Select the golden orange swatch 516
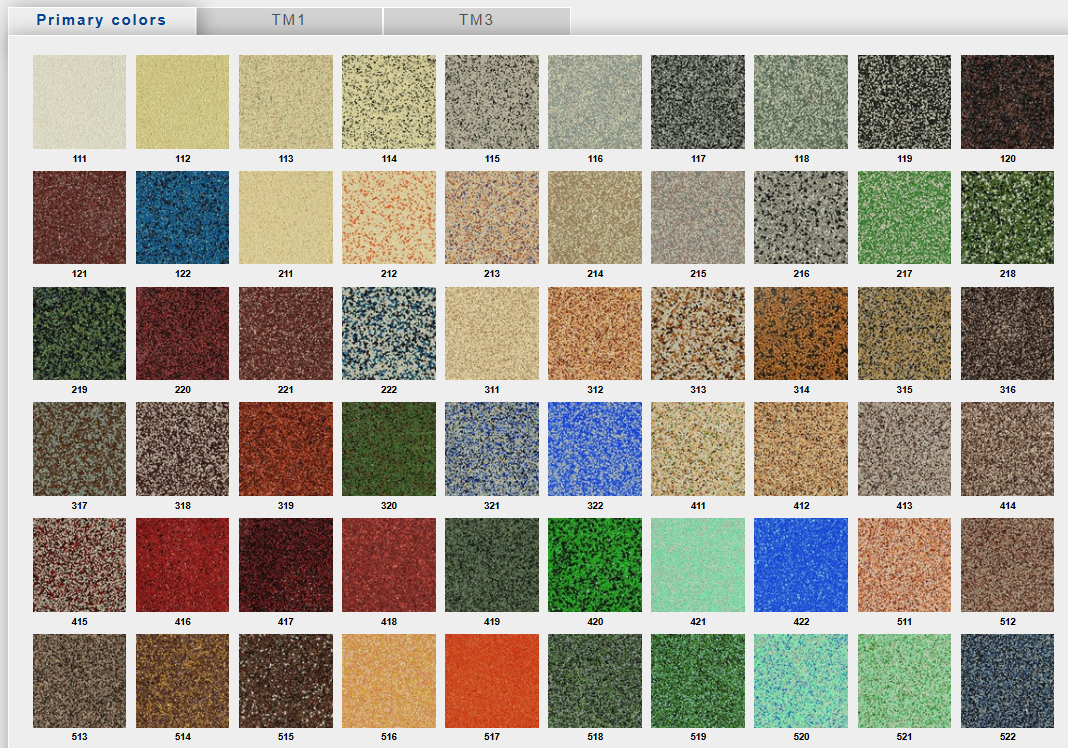1068x748 pixels. tap(389, 680)
